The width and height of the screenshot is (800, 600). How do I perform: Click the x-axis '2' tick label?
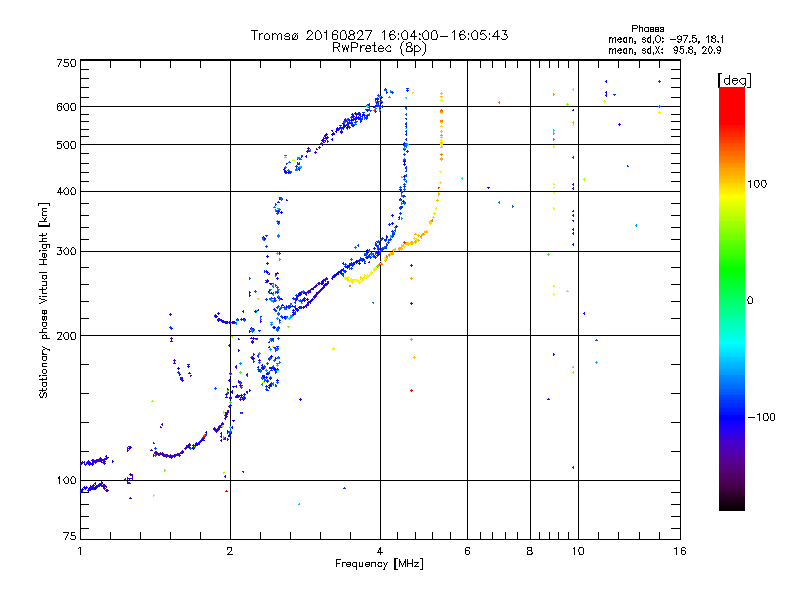click(x=230, y=551)
